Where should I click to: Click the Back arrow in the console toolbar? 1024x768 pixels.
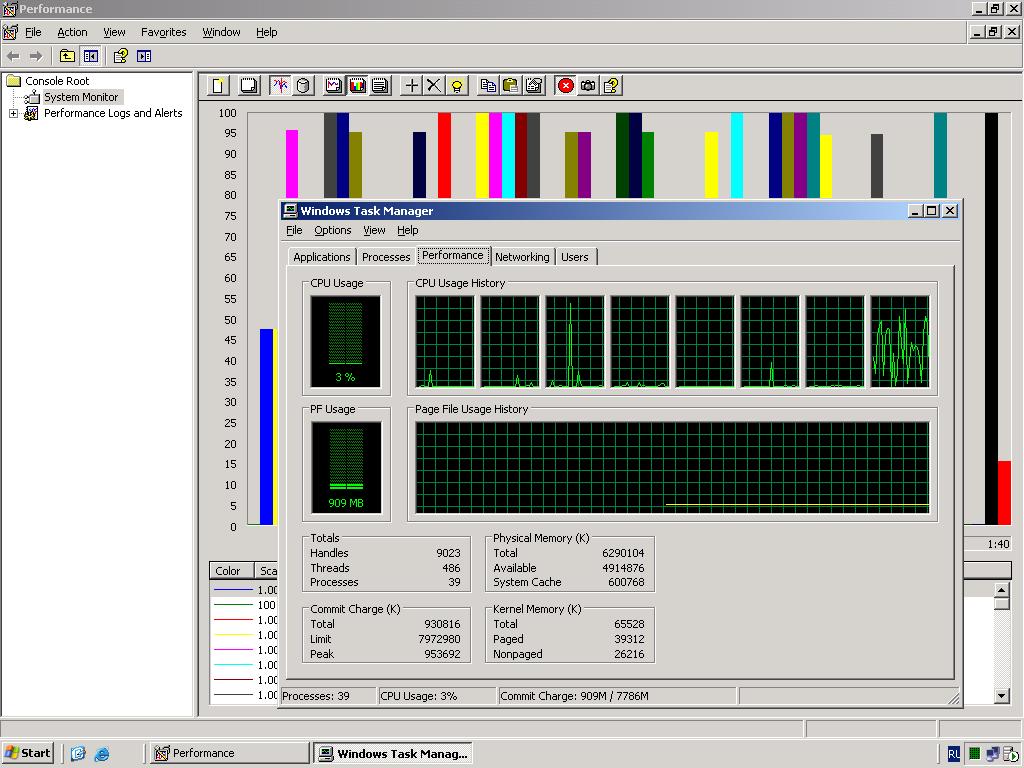click(x=13, y=56)
